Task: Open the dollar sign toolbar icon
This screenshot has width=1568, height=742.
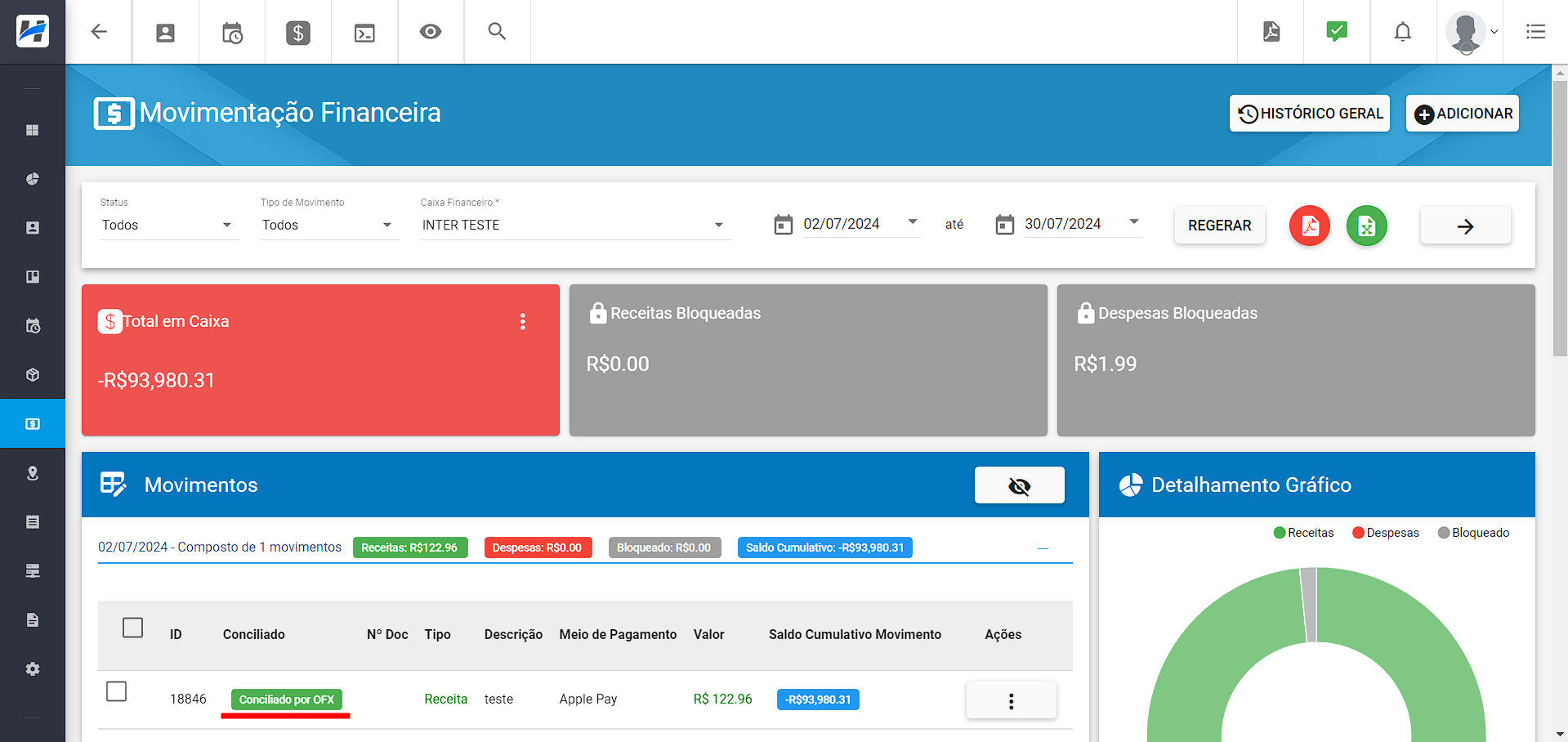Action: coord(298,33)
